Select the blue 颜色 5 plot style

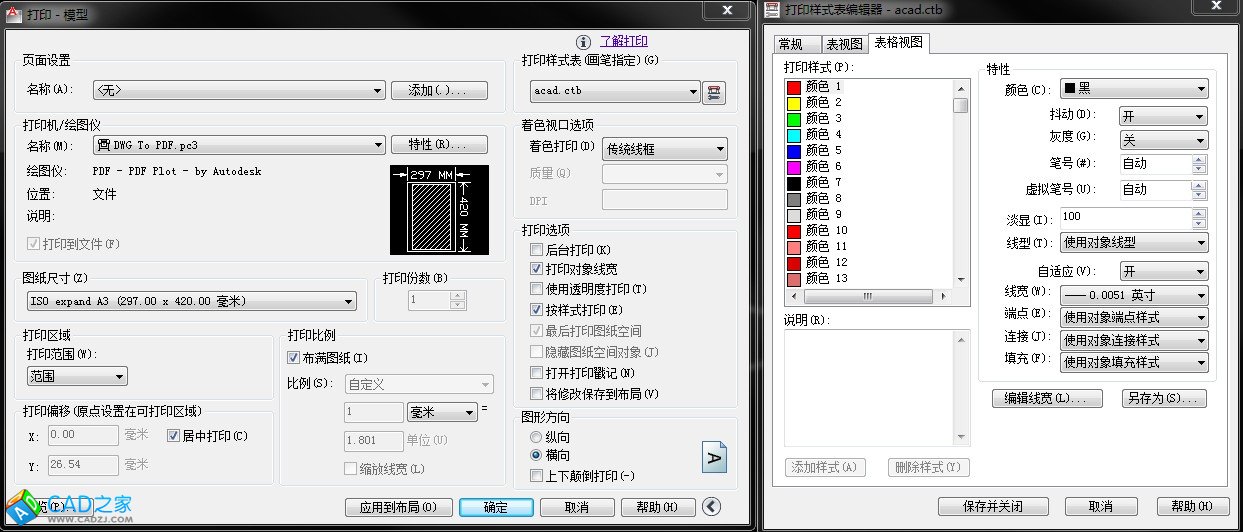pyautogui.click(x=824, y=150)
